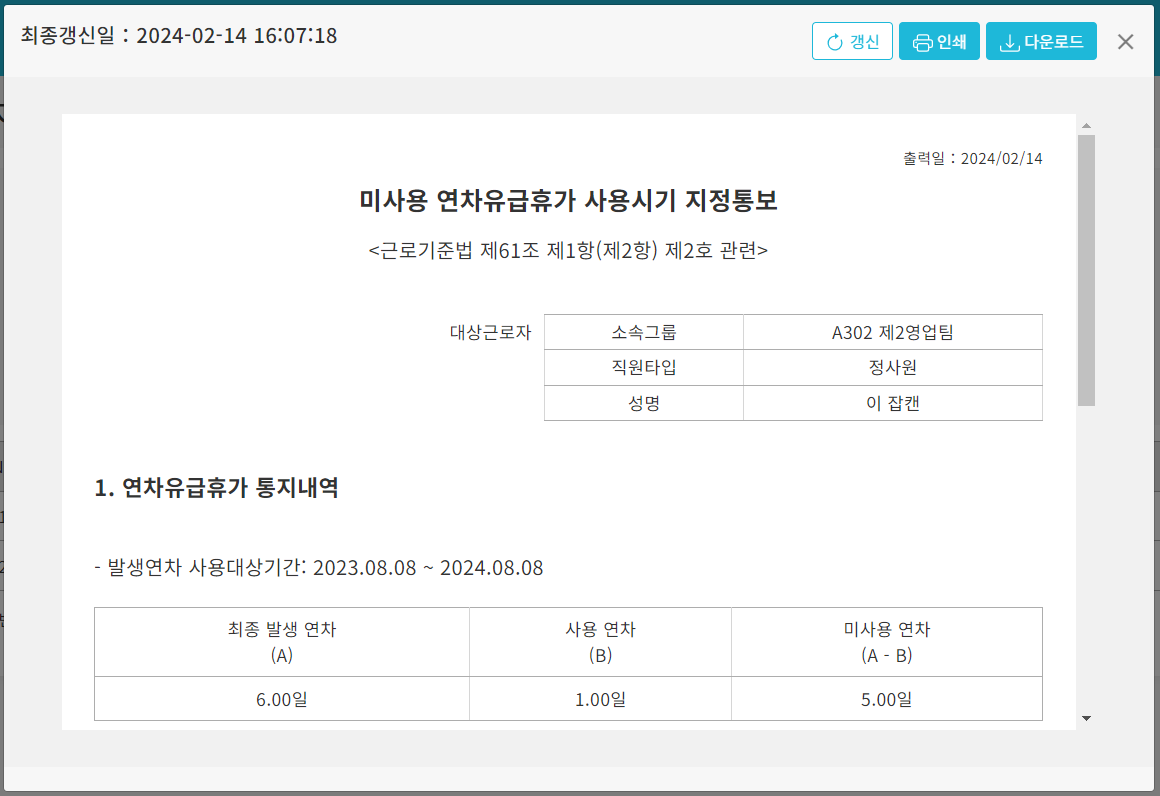
Task: Print the document with 인쇄 button
Action: pos(939,41)
